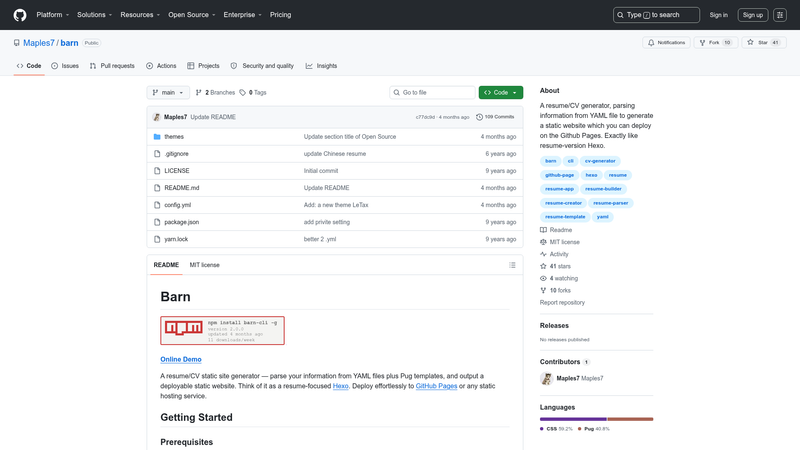The image size is (800, 450).
Task: Open the Security and quality tab
Action: 262,66
